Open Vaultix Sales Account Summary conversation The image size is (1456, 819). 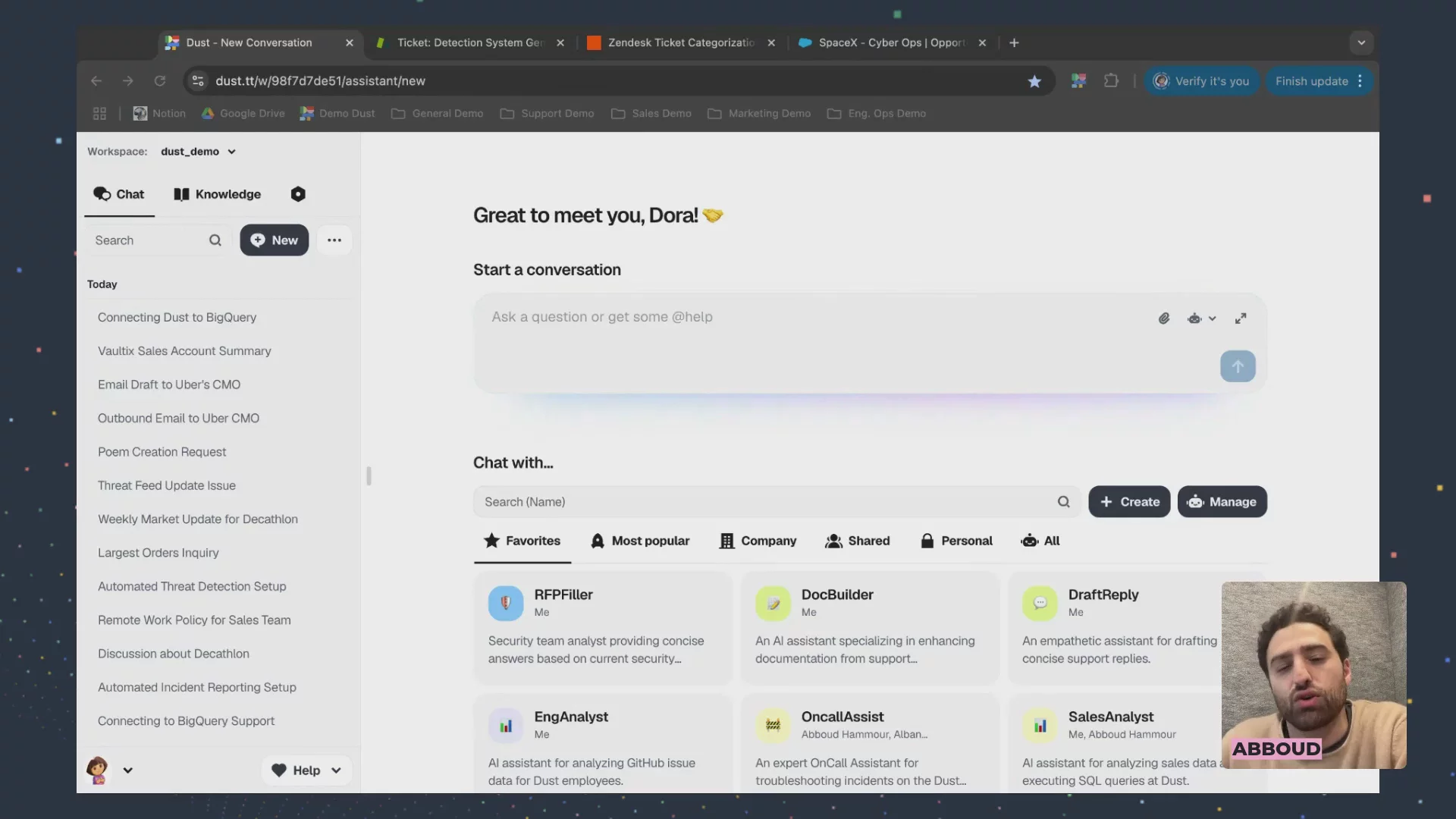[x=184, y=351]
